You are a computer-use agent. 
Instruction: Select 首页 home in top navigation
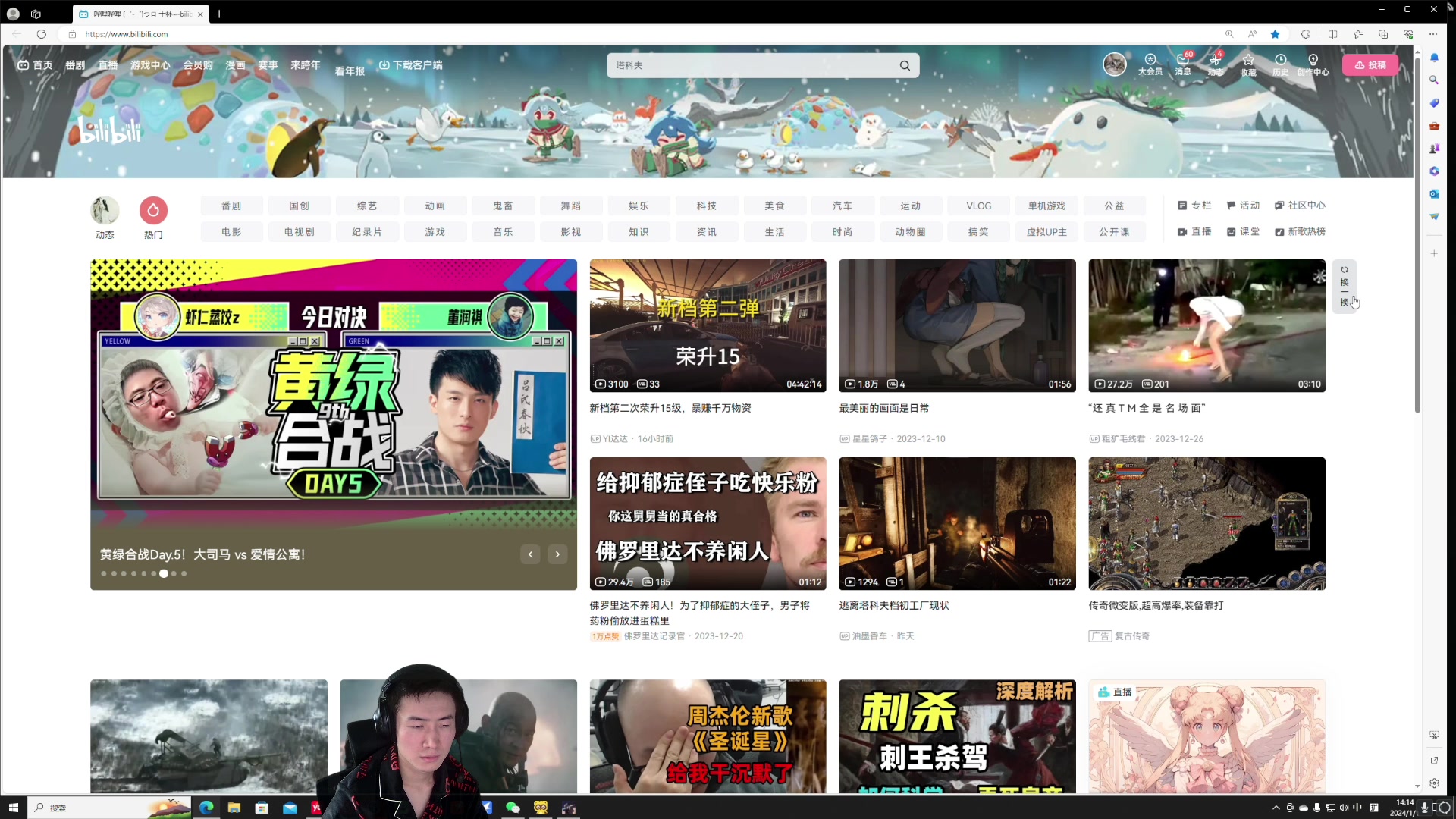tap(35, 65)
